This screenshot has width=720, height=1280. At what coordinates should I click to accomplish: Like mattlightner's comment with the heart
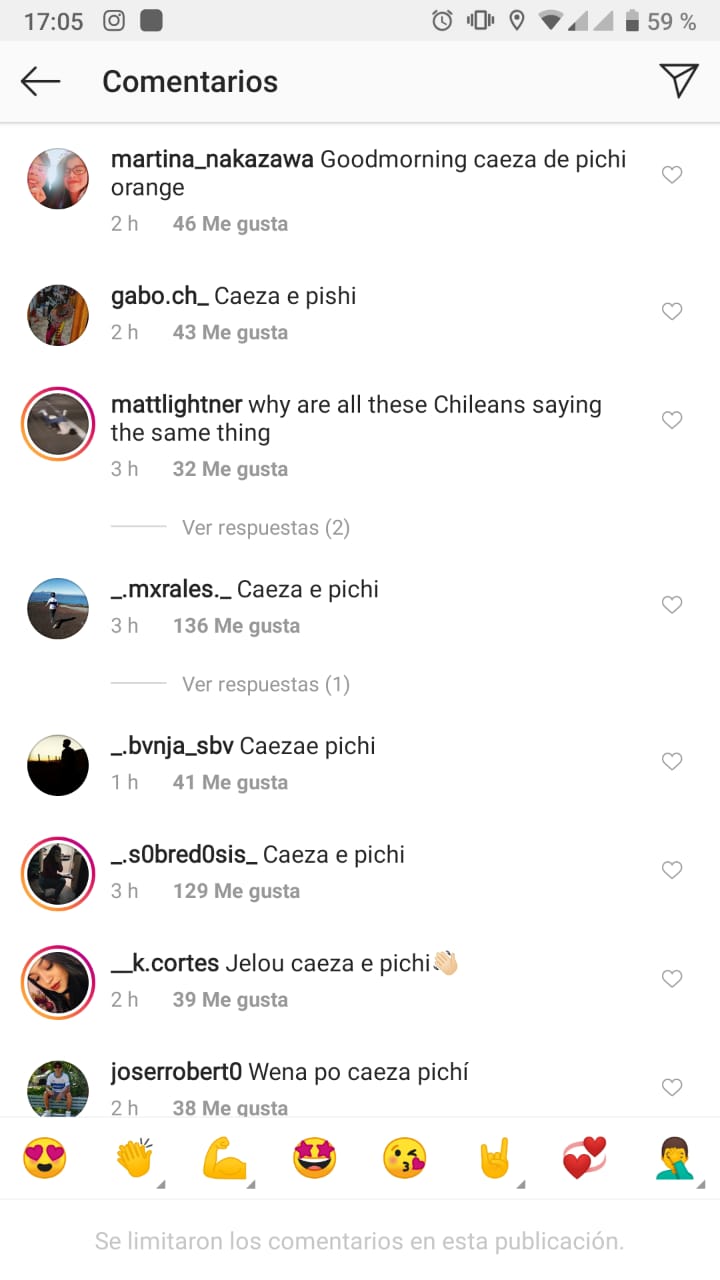coord(673,420)
